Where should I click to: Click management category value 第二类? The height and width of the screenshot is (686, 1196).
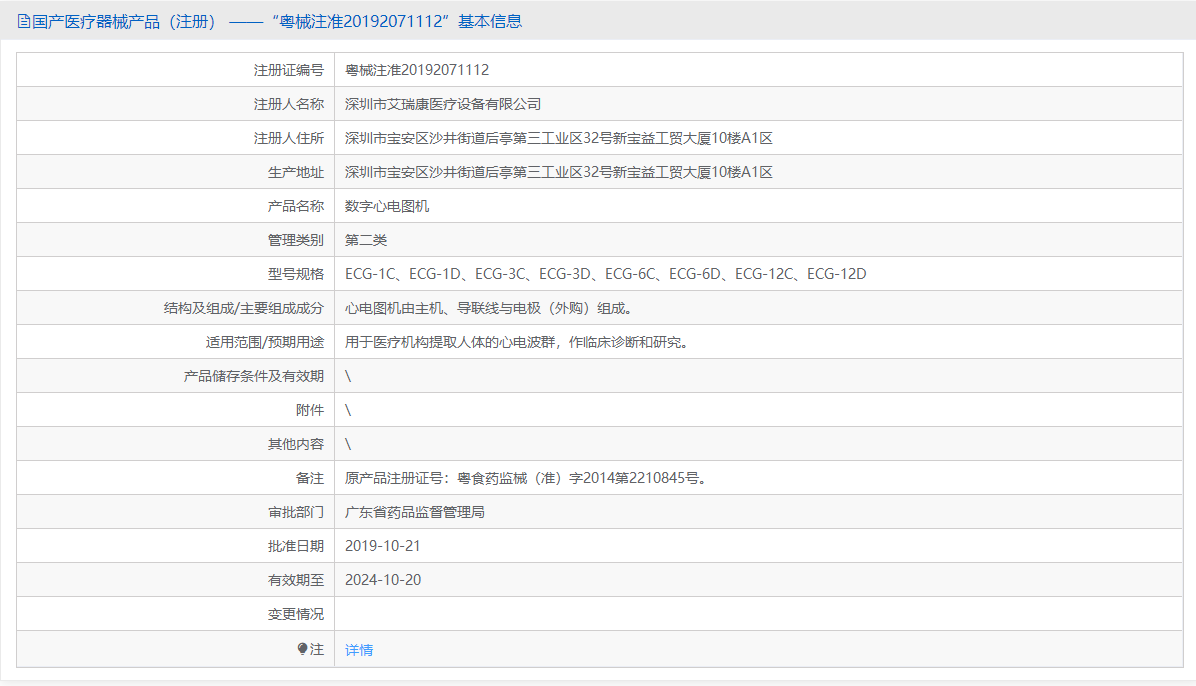pos(366,240)
